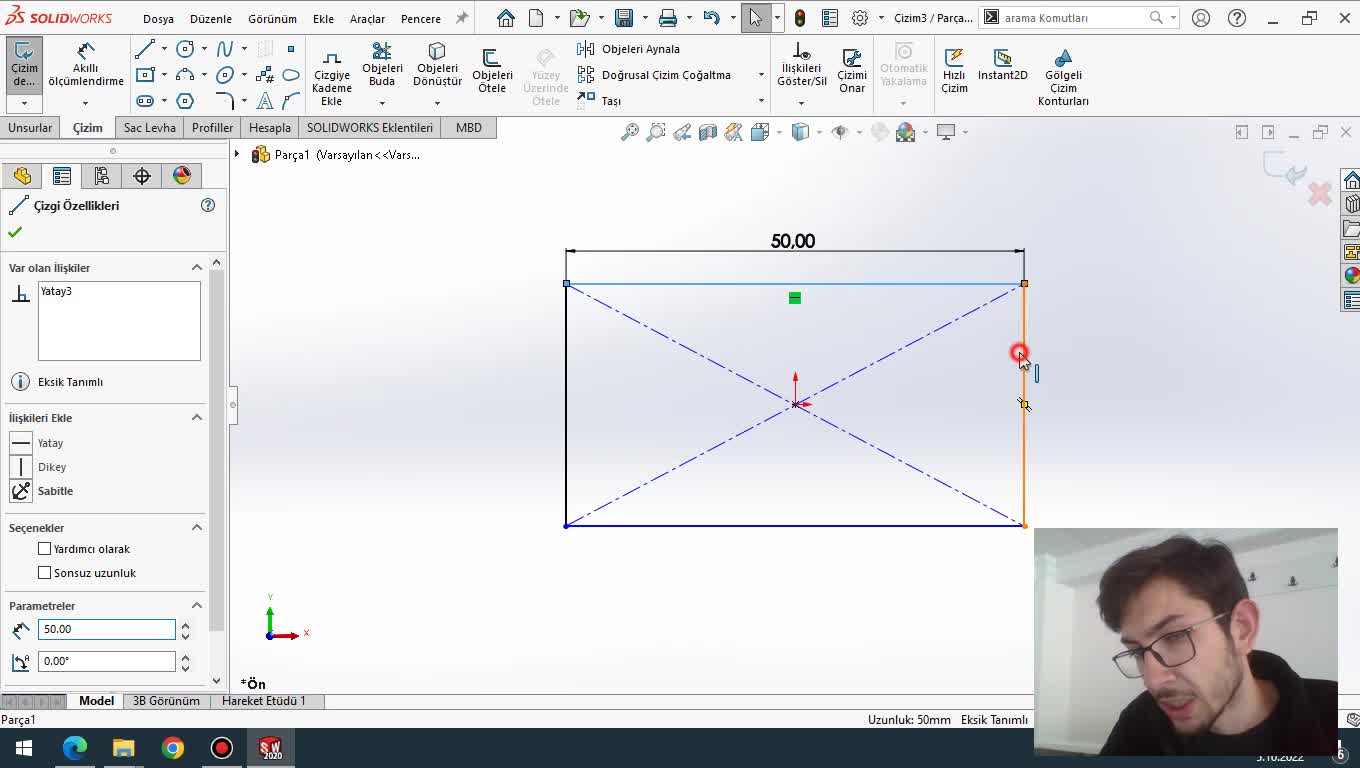This screenshot has height=768, width=1360.
Task: Click Objeleri Ötele offset tool
Action: (x=492, y=70)
